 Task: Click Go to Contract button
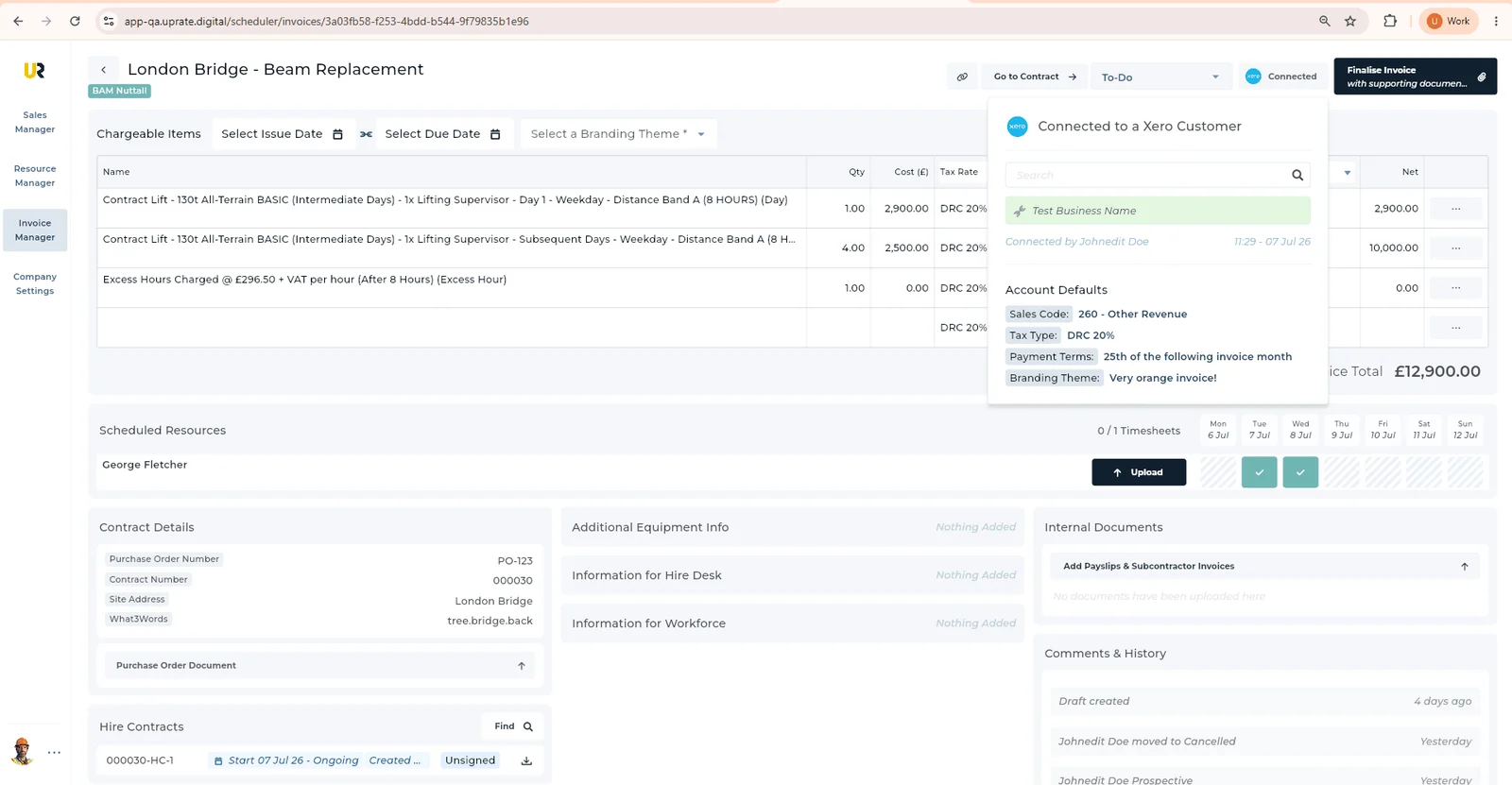[x=1035, y=77]
